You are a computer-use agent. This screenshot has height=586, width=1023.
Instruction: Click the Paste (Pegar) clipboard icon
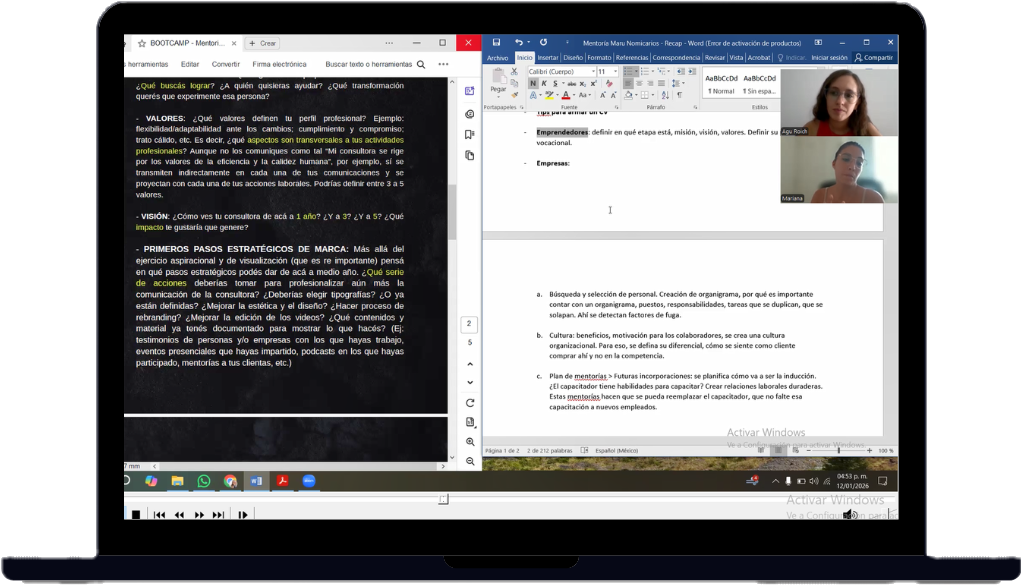pyautogui.click(x=497, y=80)
